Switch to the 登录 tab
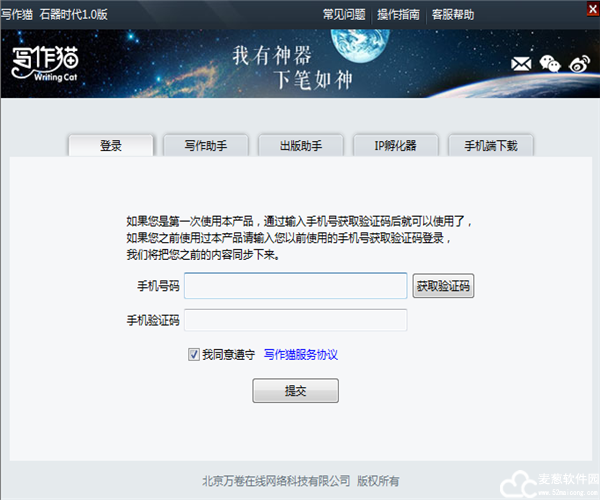The height and width of the screenshot is (500, 600). [x=111, y=145]
